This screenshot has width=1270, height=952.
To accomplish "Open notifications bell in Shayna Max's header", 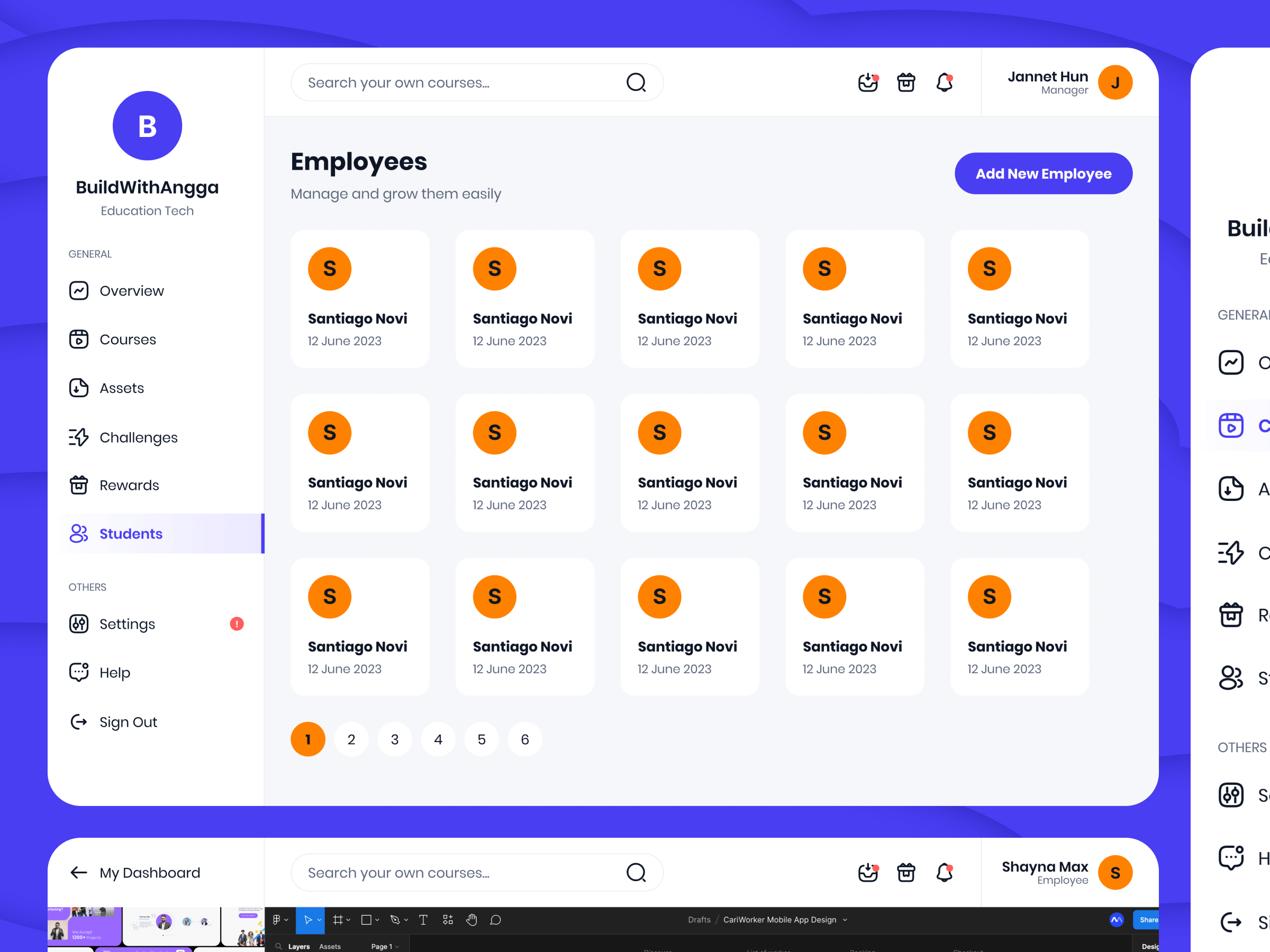I will (x=945, y=873).
